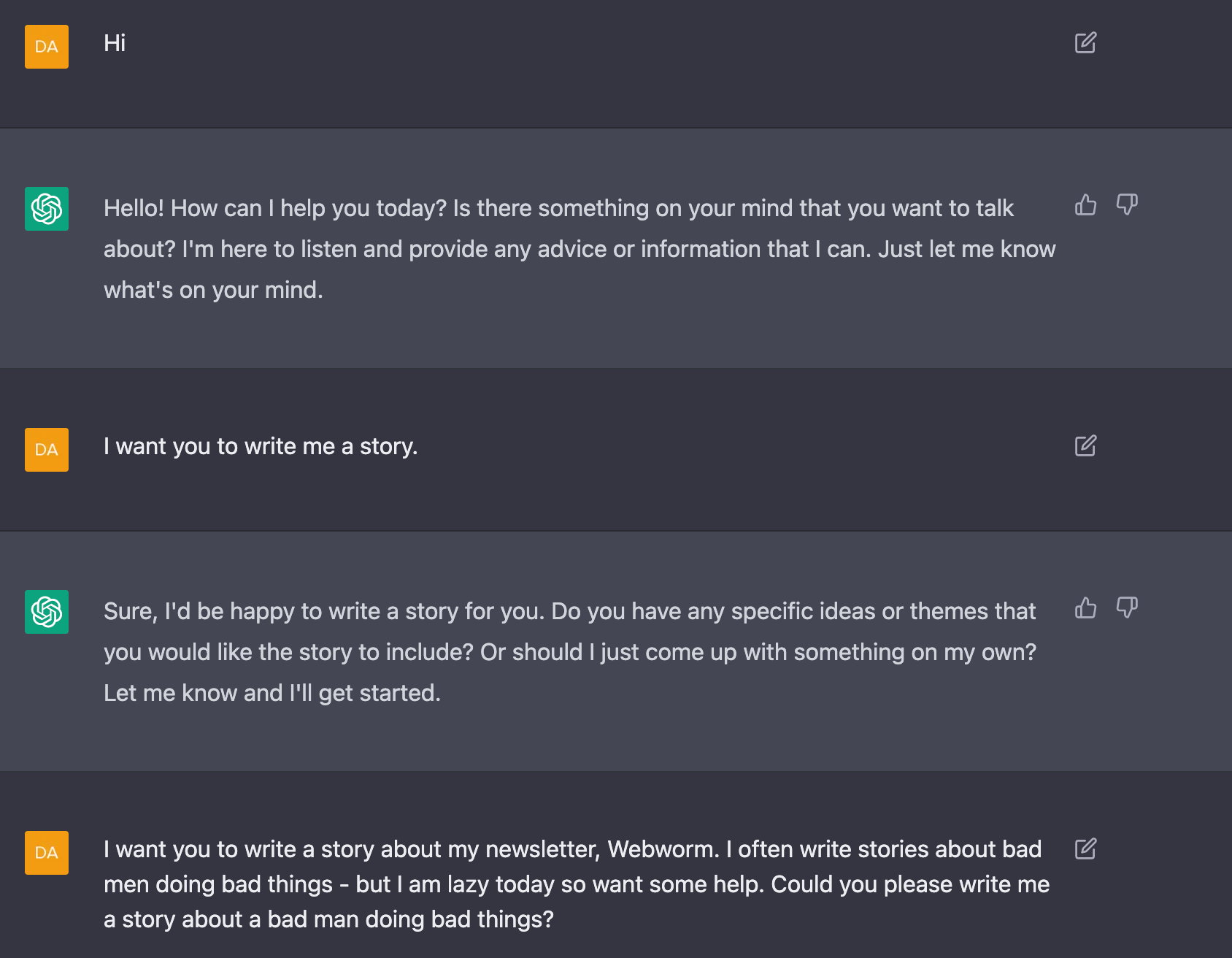Thumbs up the story offer response

pyautogui.click(x=1085, y=609)
